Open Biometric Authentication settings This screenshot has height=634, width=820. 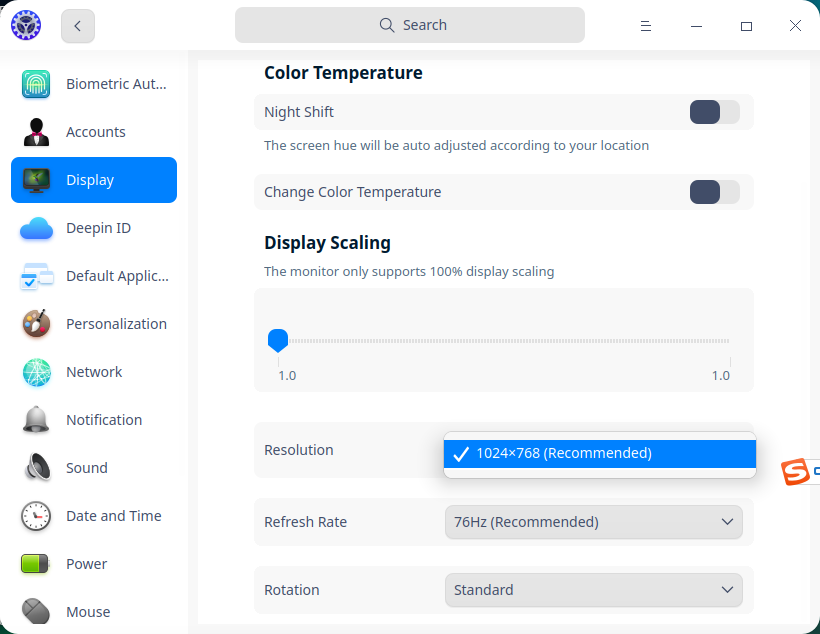(93, 84)
